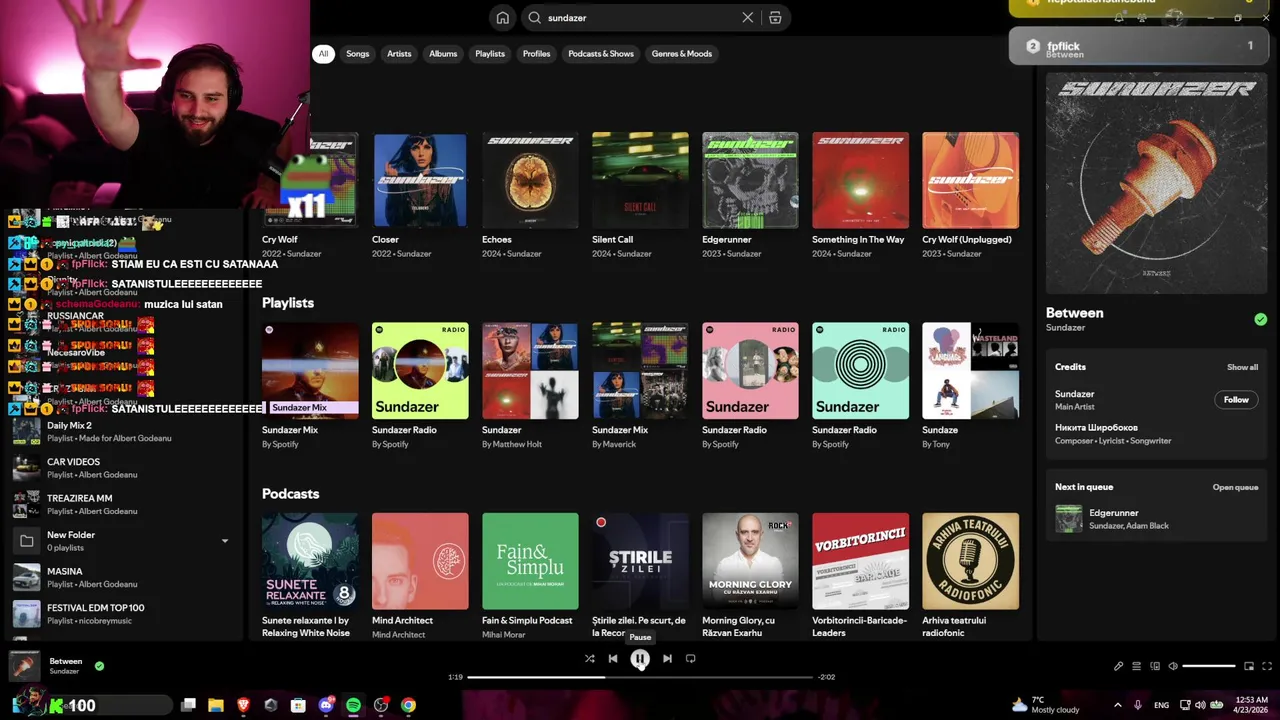Viewport: 1280px width, 720px height.
Task: Go to Spotify Home via house icon
Action: pos(503,17)
